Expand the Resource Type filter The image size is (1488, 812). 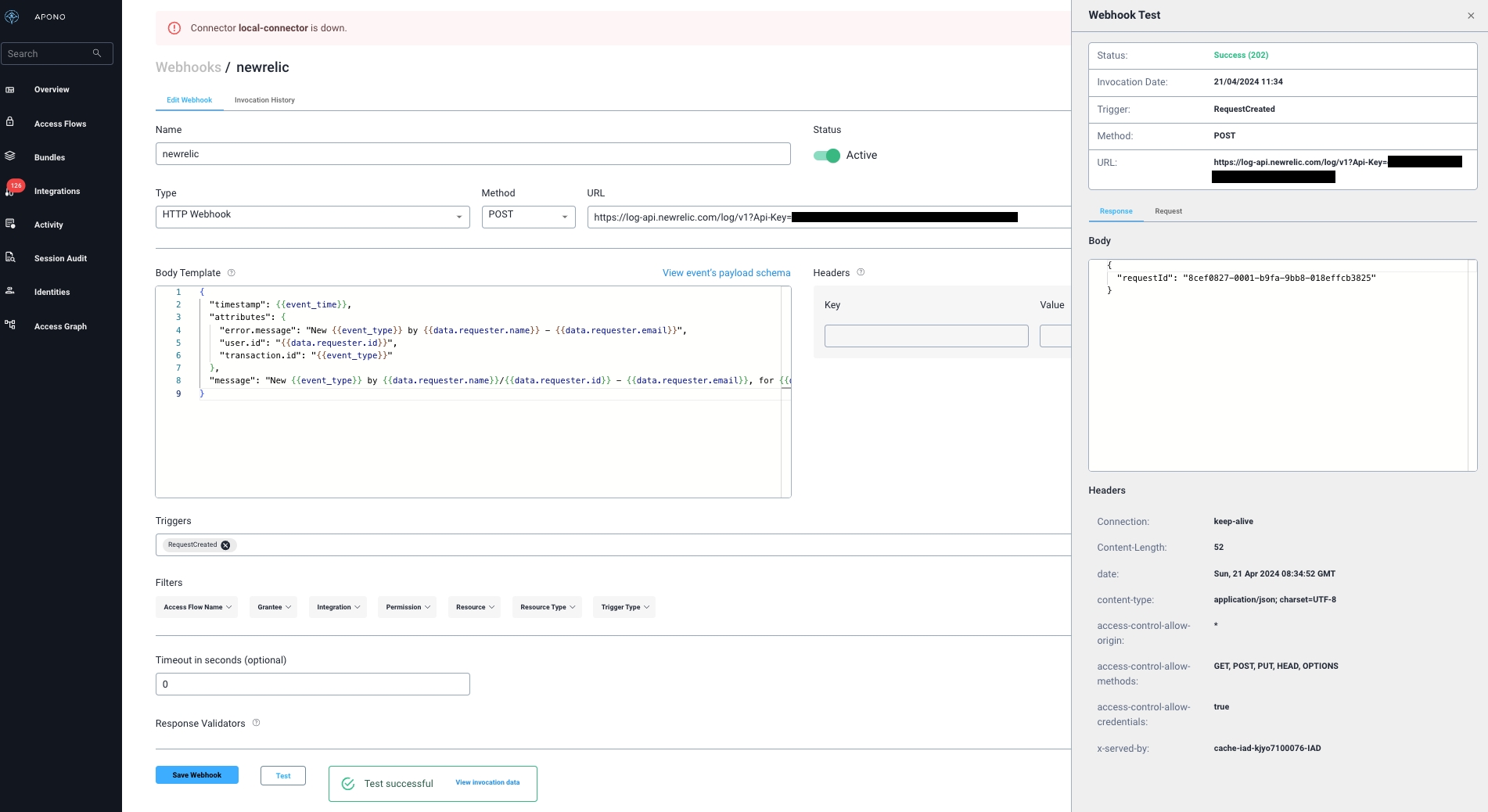tap(548, 607)
